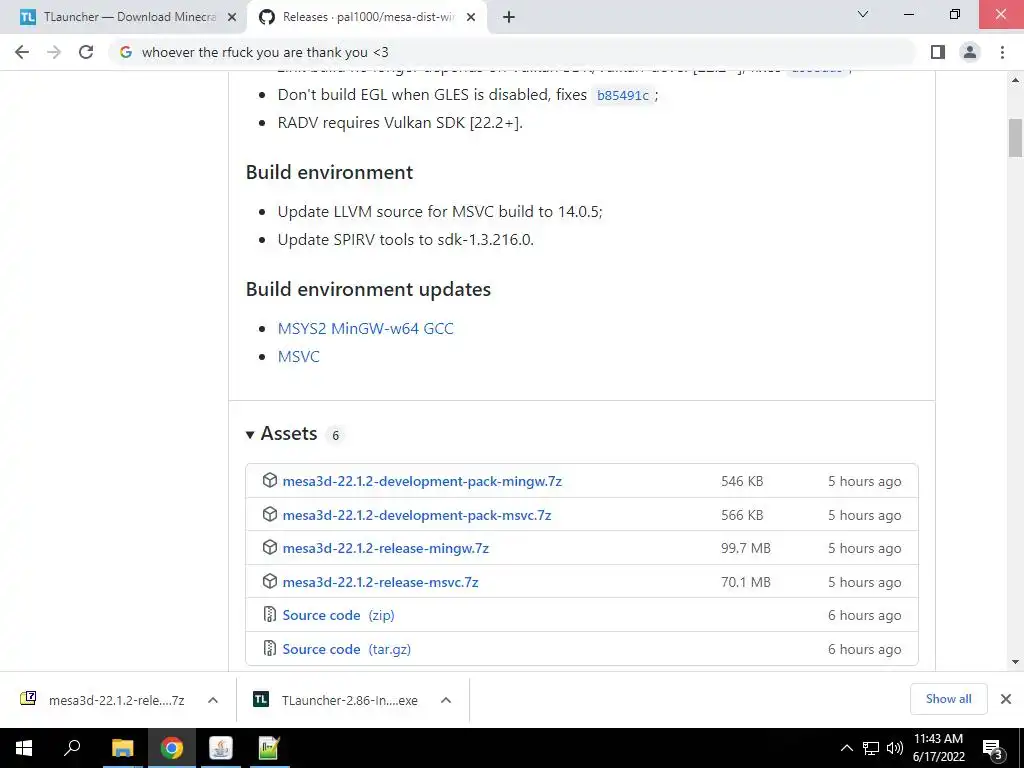1024x768 pixels.
Task: Click the page vertical scrollbar thumb
Action: [x=1016, y=138]
